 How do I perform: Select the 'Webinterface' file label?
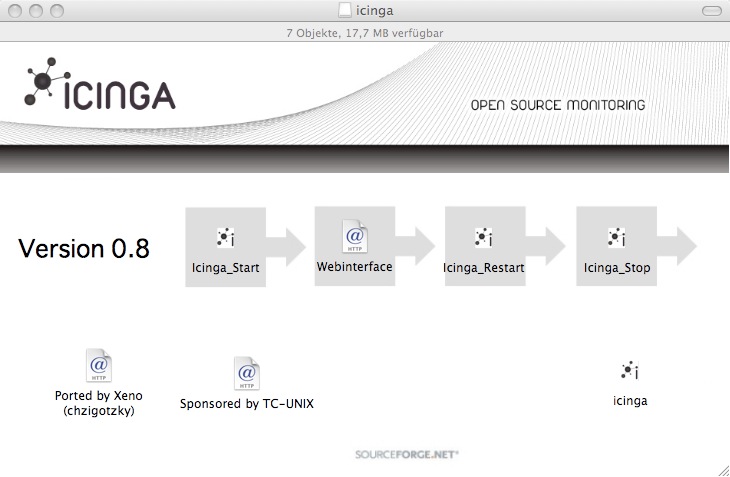pyautogui.click(x=355, y=267)
